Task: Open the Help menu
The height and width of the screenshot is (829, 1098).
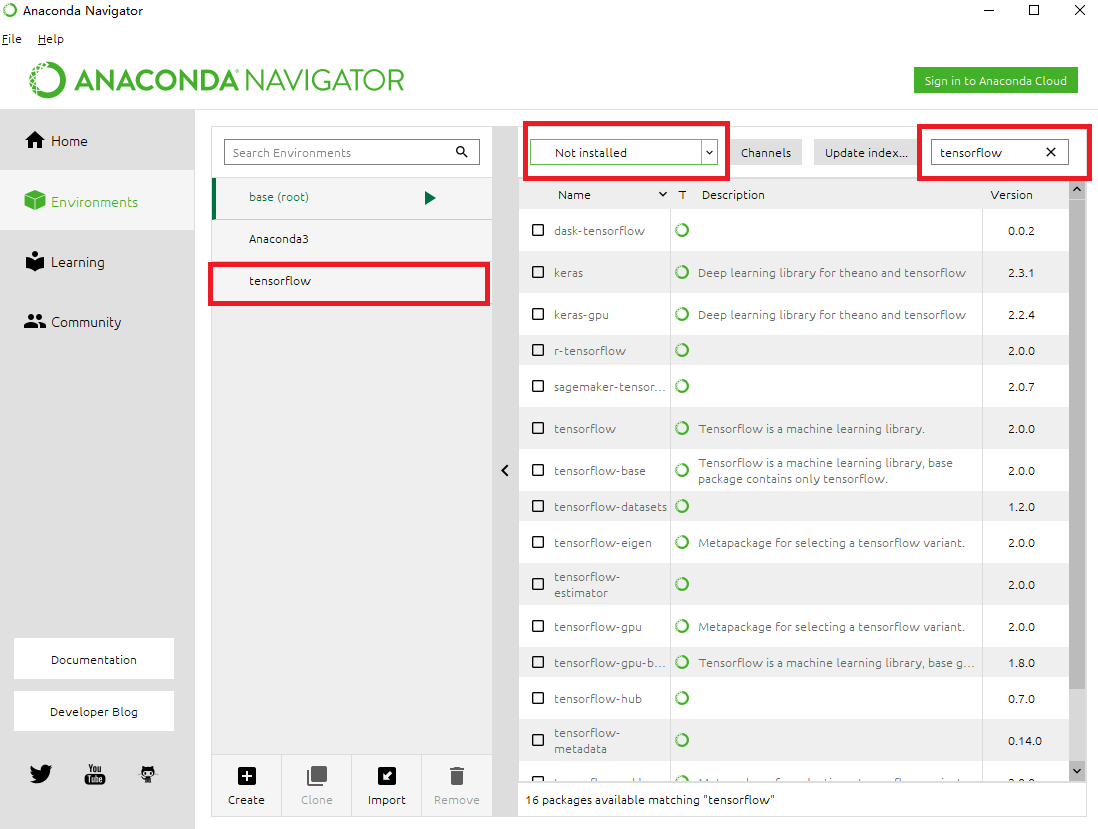Action: pyautogui.click(x=50, y=39)
